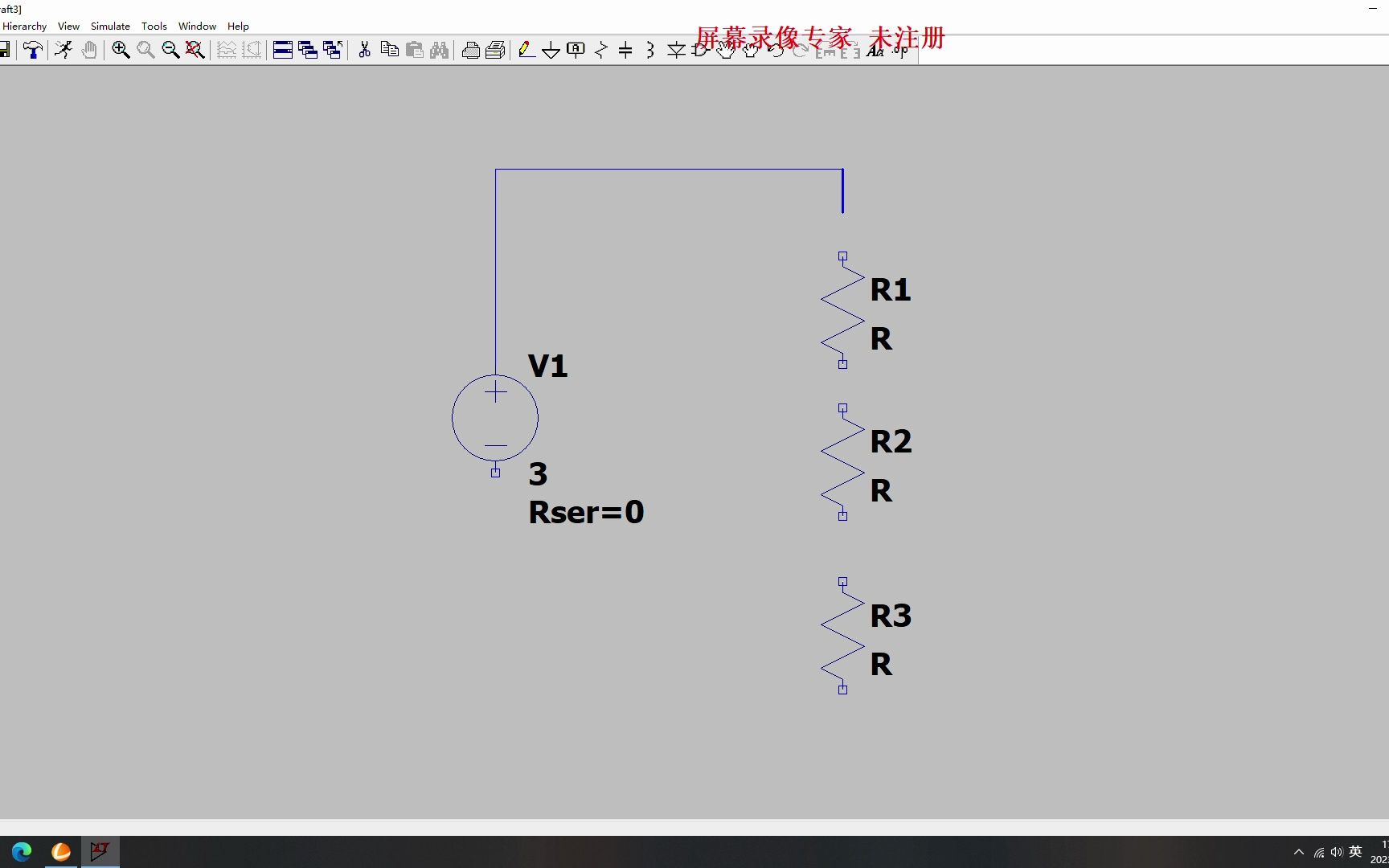The image size is (1389, 868).
Task: Select the Ground symbol tool
Action: click(x=551, y=50)
